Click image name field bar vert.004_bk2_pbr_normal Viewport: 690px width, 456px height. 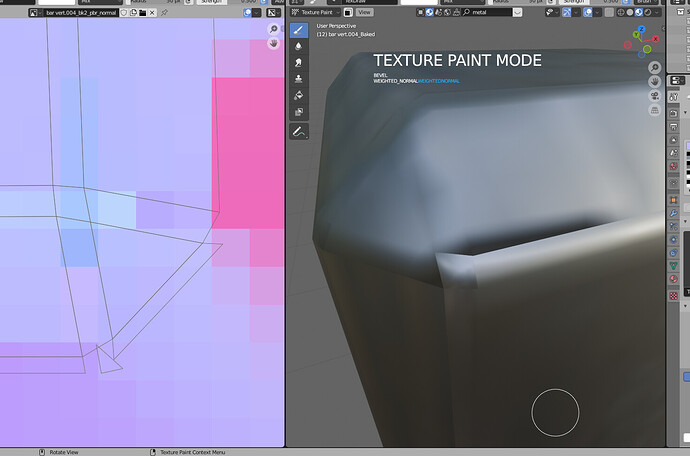[x=81, y=13]
